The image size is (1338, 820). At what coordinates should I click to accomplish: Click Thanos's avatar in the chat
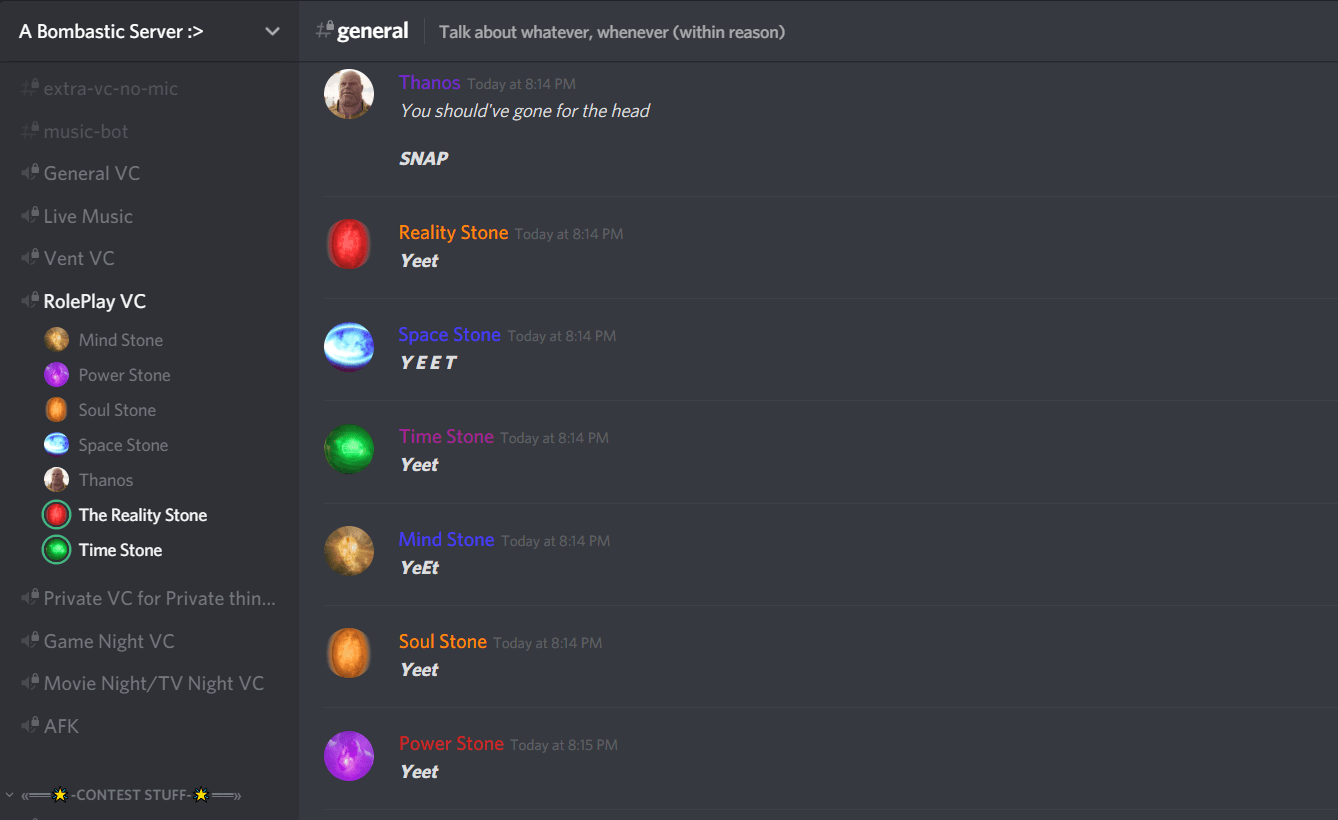[x=349, y=94]
